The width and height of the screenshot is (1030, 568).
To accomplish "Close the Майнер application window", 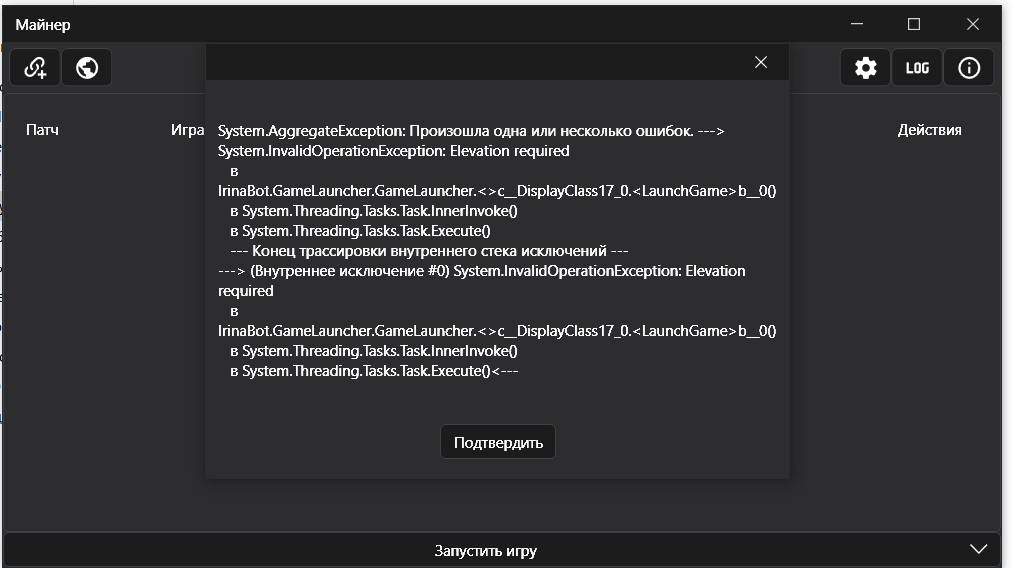I will tap(972, 24).
